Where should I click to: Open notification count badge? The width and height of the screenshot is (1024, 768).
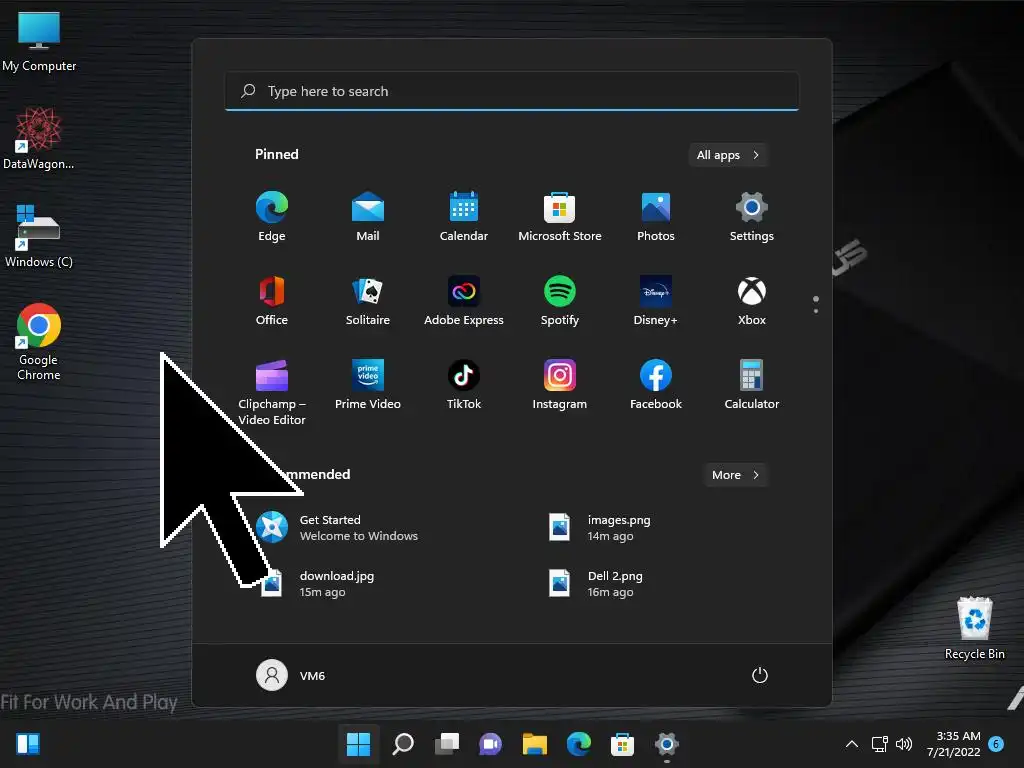[996, 744]
